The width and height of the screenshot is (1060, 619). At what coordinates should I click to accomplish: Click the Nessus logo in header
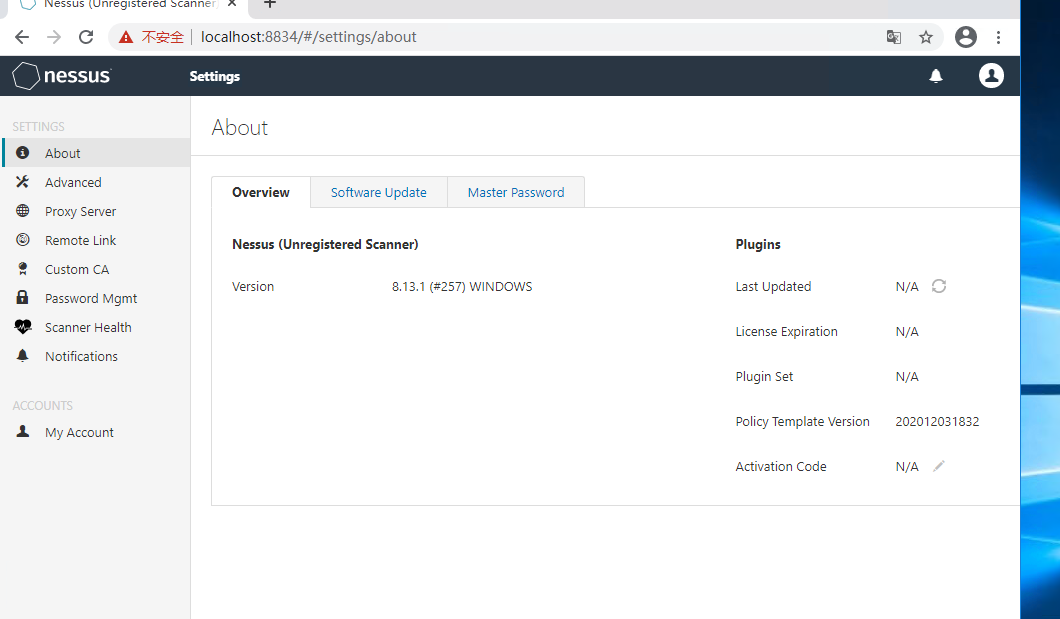(x=62, y=76)
